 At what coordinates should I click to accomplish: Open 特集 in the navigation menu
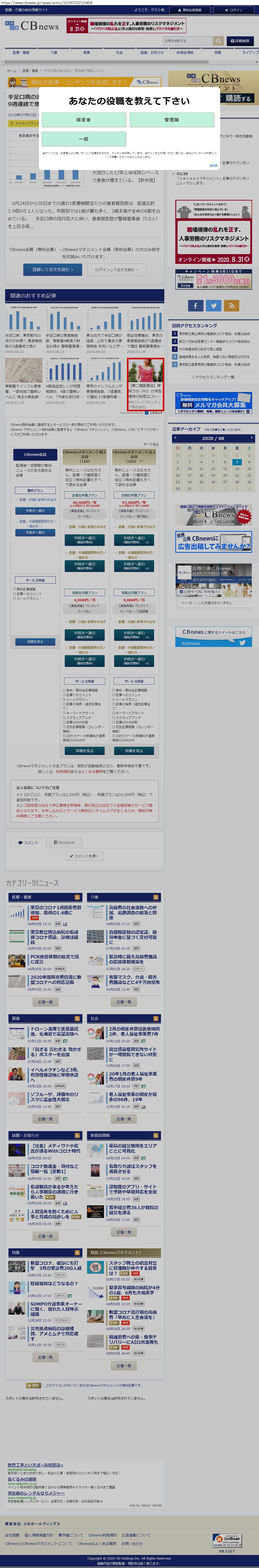point(218,53)
